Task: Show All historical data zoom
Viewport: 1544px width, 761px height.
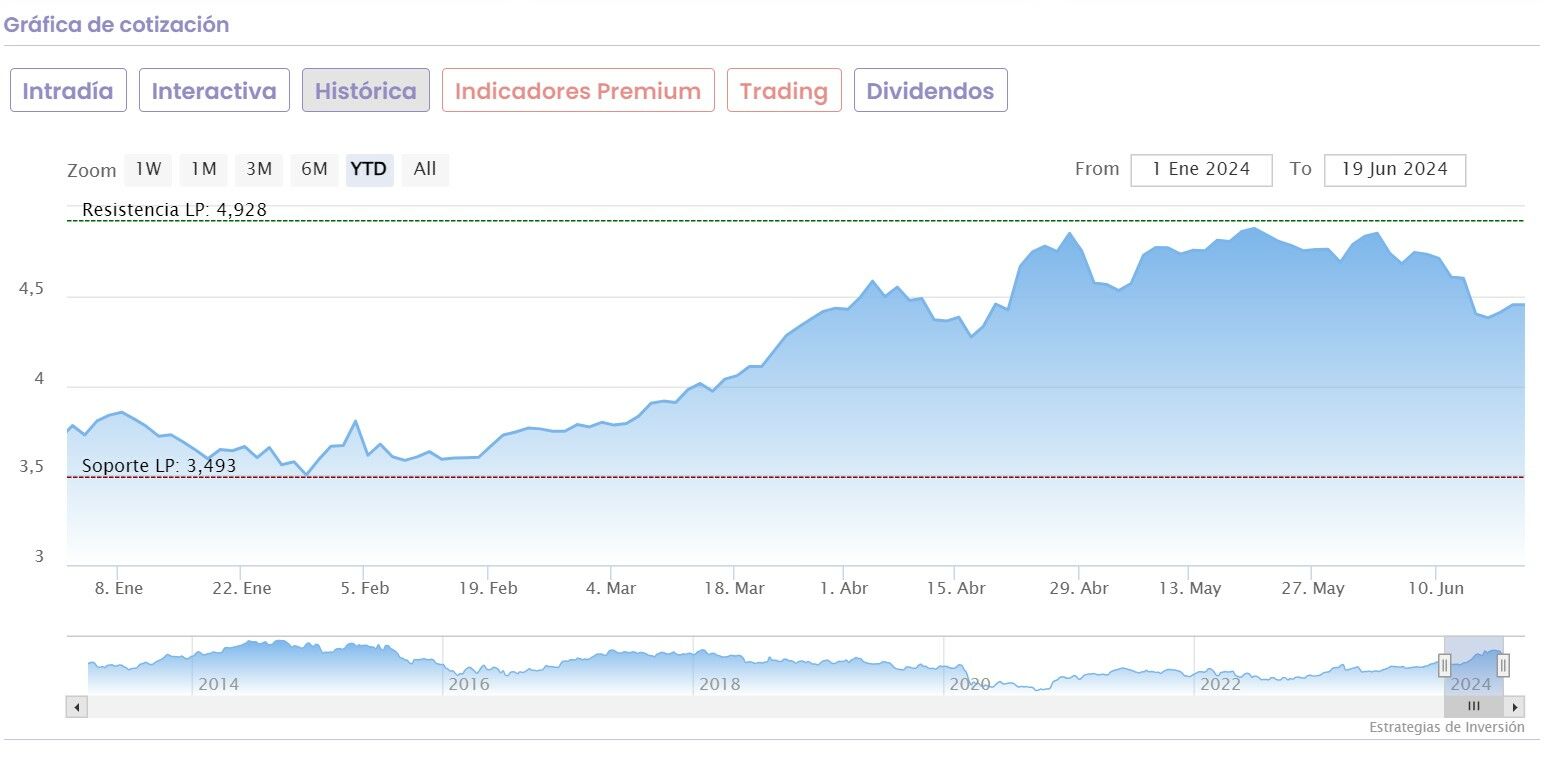Action: (x=425, y=169)
